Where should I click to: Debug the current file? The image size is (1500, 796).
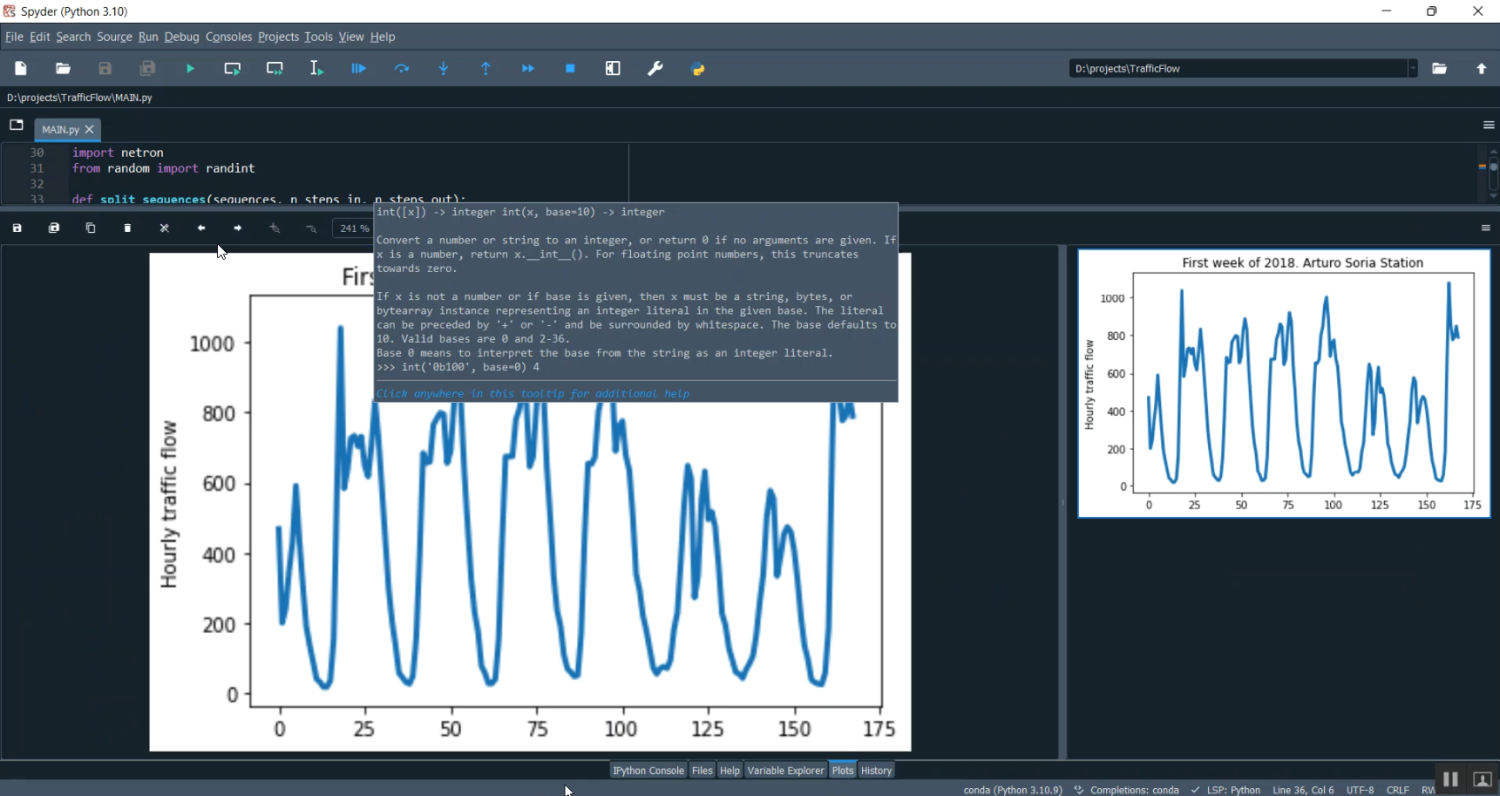(359, 68)
